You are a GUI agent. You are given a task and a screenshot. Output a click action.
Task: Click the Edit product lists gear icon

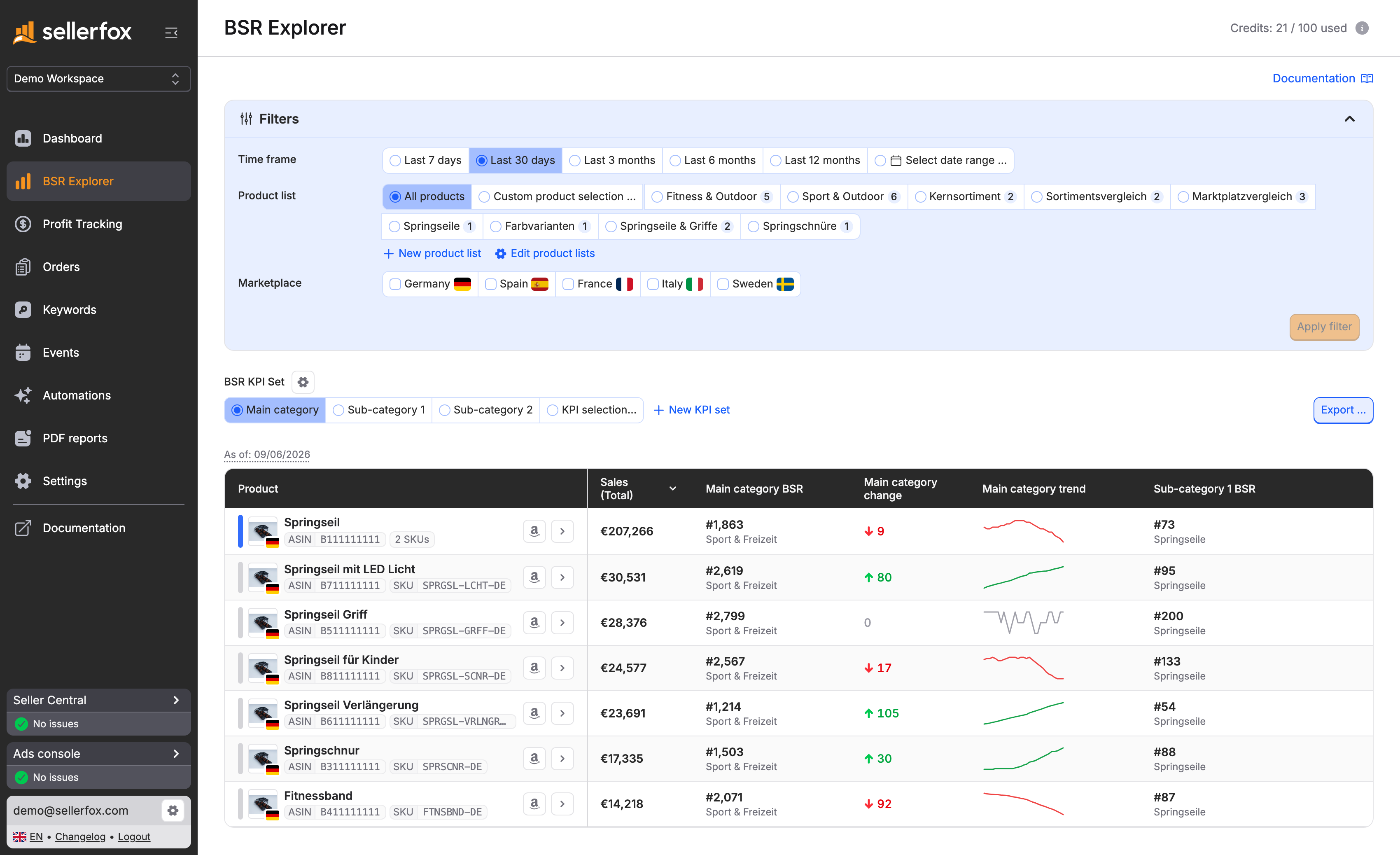[500, 254]
